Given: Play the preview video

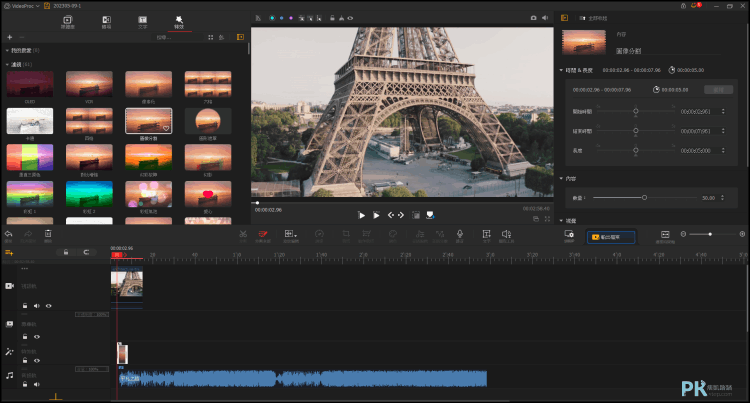Looking at the screenshot, I should [x=361, y=215].
